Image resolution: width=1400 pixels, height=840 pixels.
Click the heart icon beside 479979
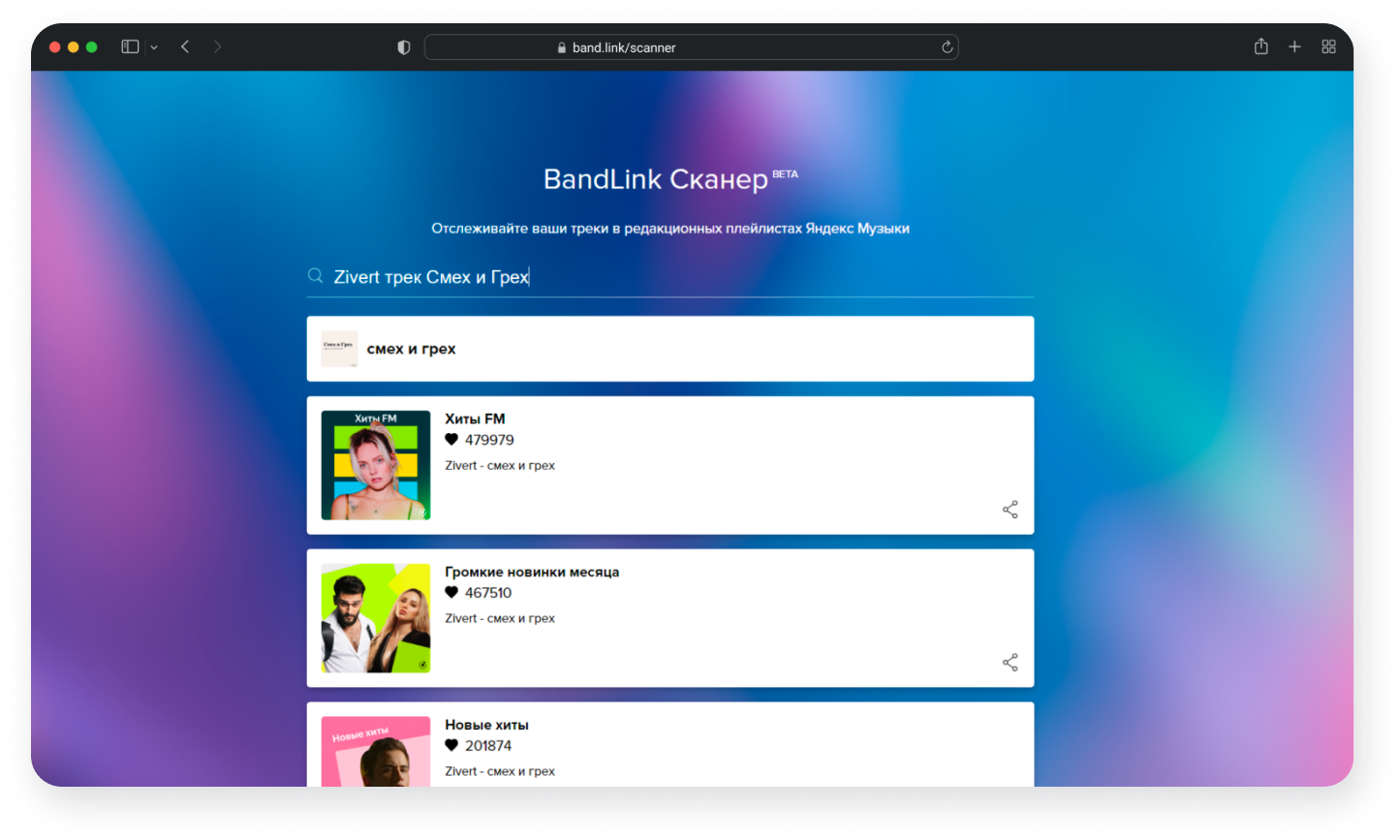451,440
